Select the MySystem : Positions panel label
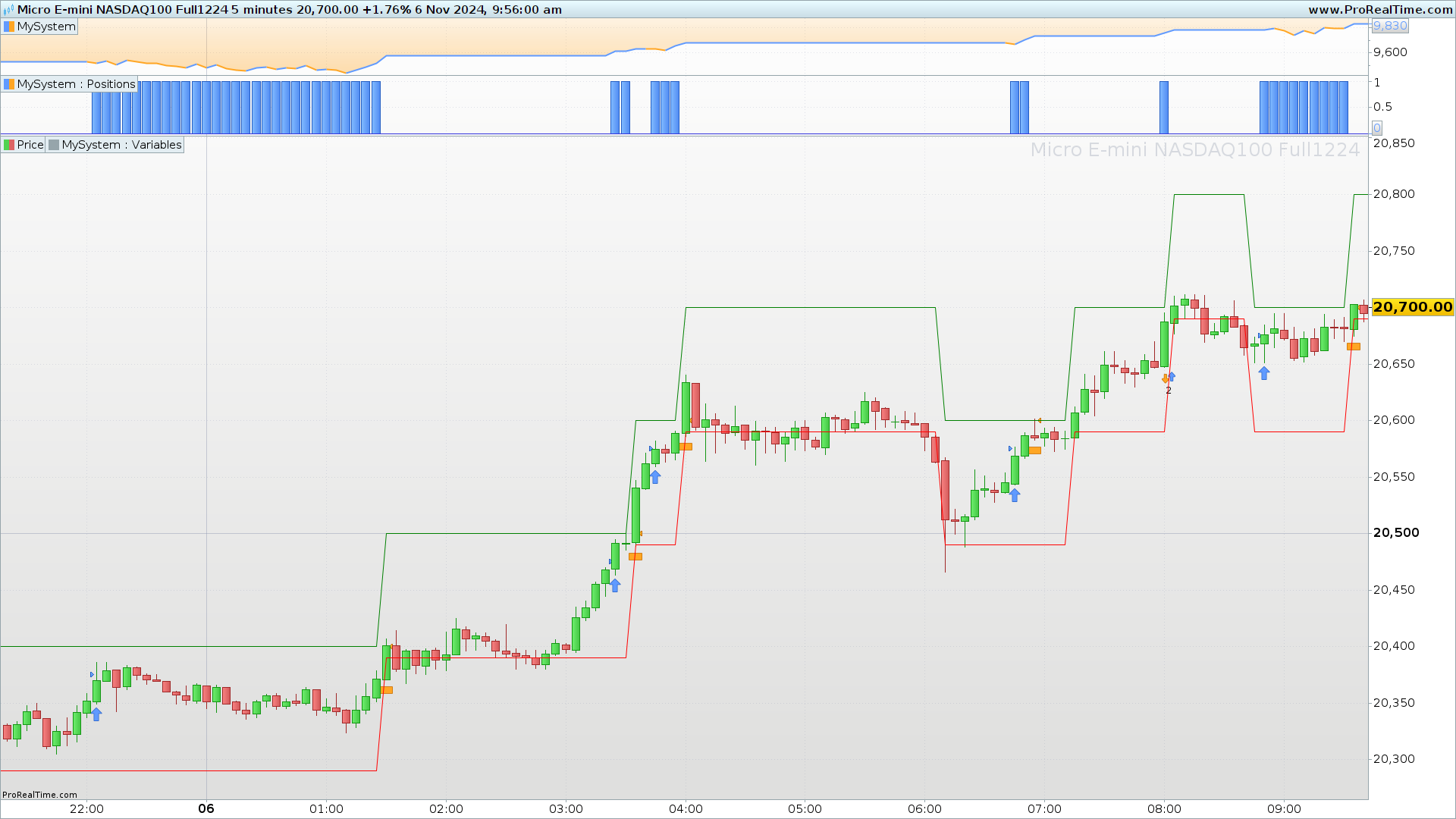 [x=76, y=84]
